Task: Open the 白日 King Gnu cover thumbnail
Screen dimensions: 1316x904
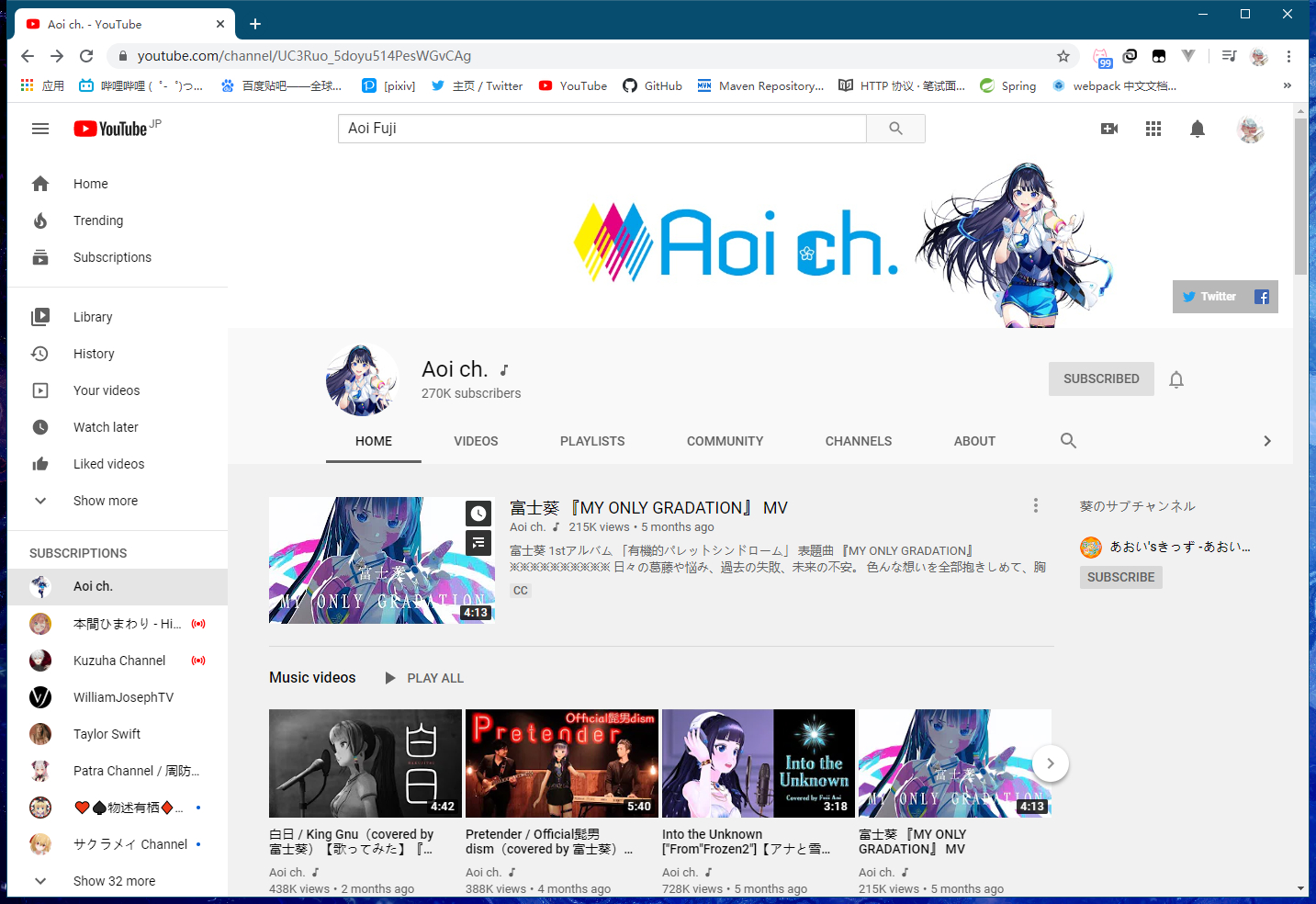Action: 366,763
